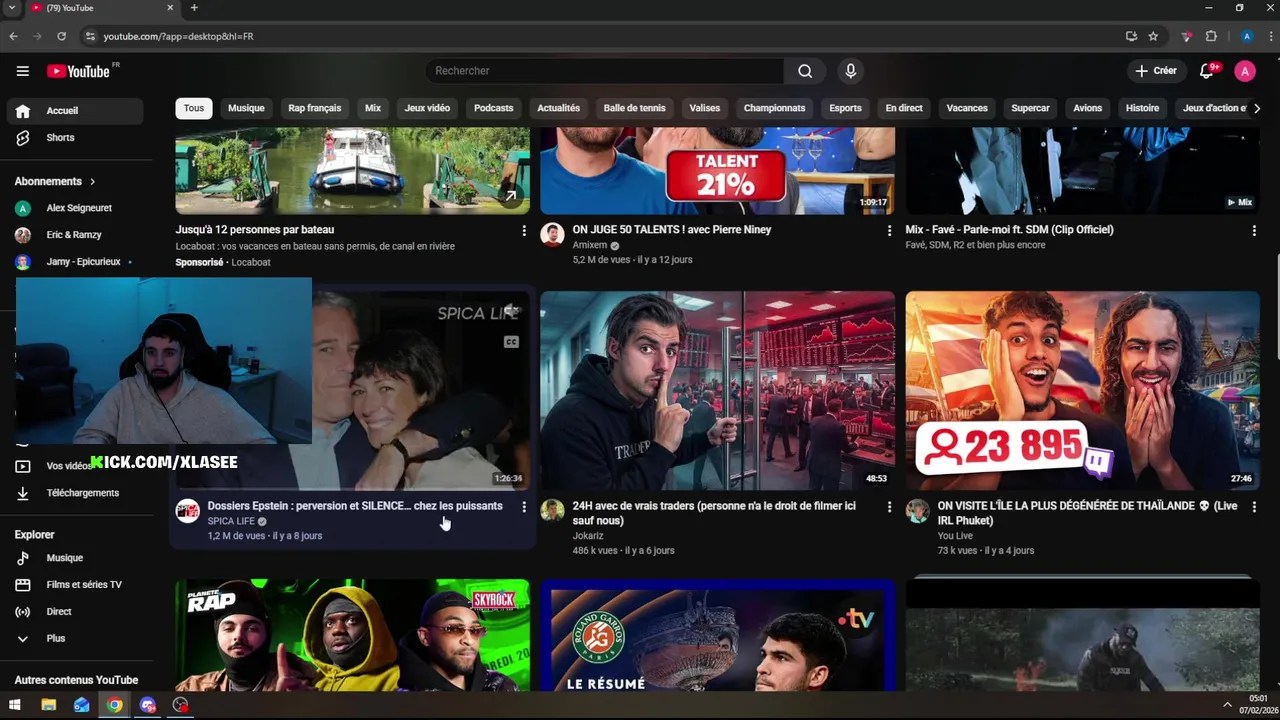Click the Amixem channel avatar
1280x720 pixels.
click(x=552, y=235)
